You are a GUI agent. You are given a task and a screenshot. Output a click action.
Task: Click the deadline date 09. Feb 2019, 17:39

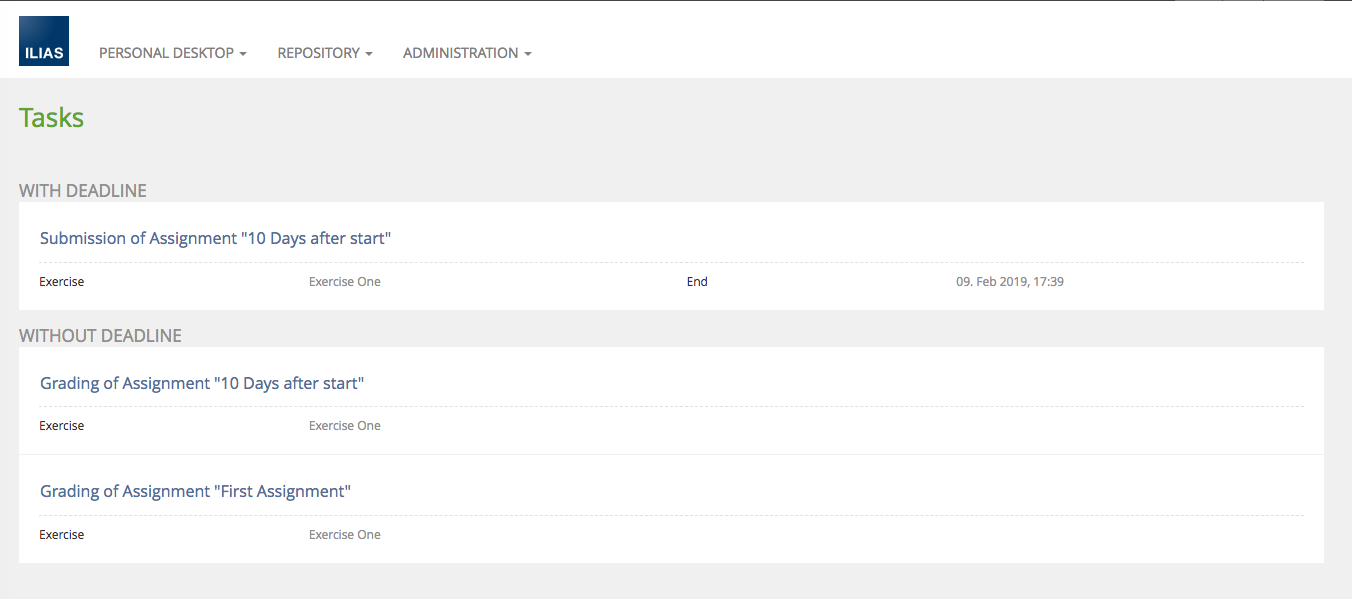pos(1010,282)
